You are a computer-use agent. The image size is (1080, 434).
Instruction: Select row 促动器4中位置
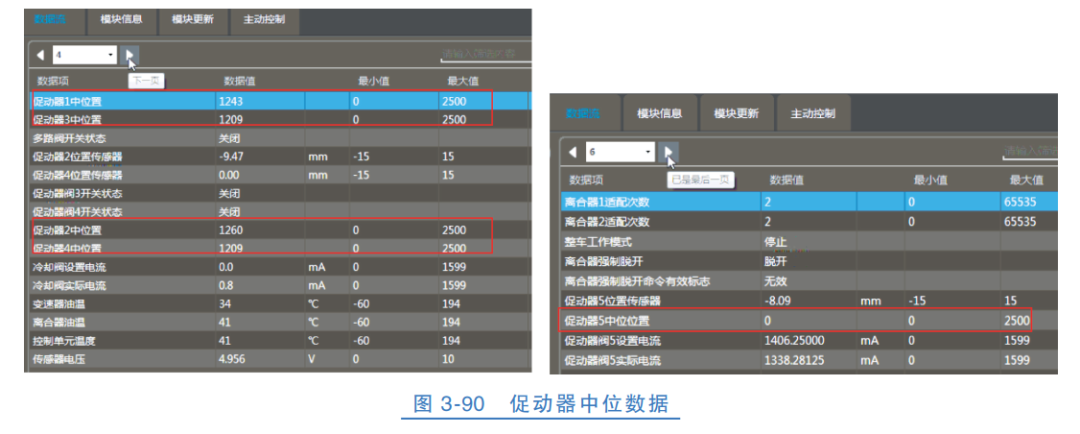click(279, 248)
